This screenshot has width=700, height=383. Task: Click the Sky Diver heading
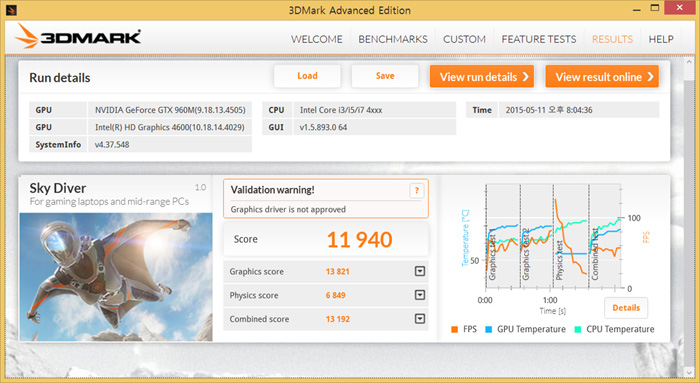pos(58,188)
